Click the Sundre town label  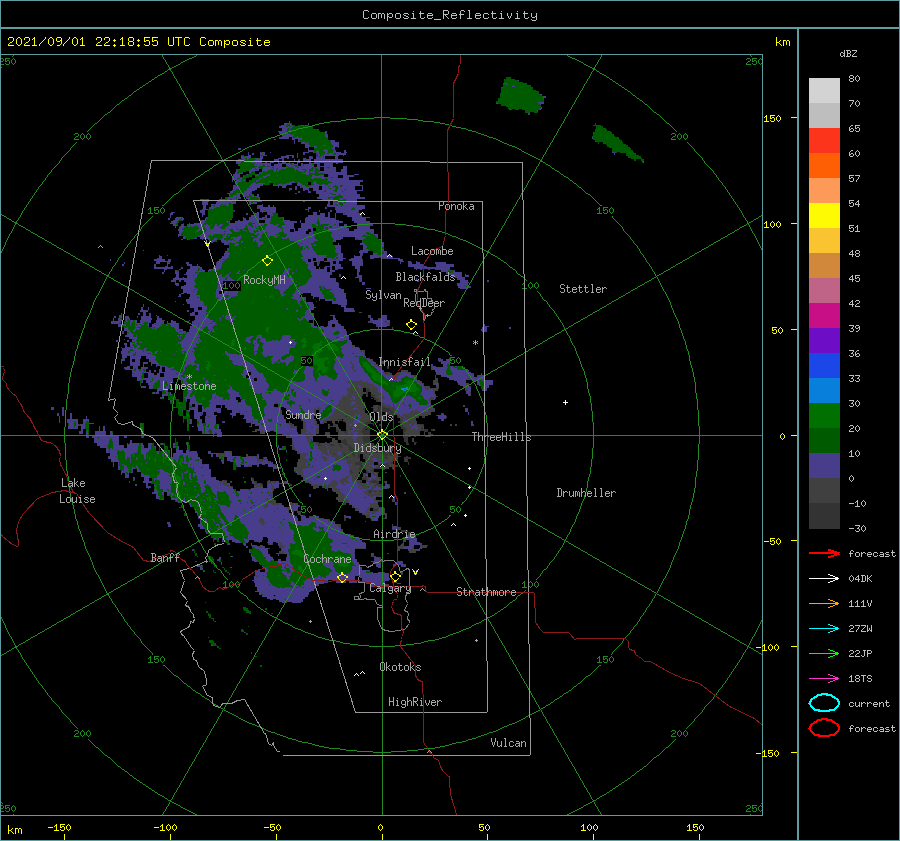pos(303,414)
